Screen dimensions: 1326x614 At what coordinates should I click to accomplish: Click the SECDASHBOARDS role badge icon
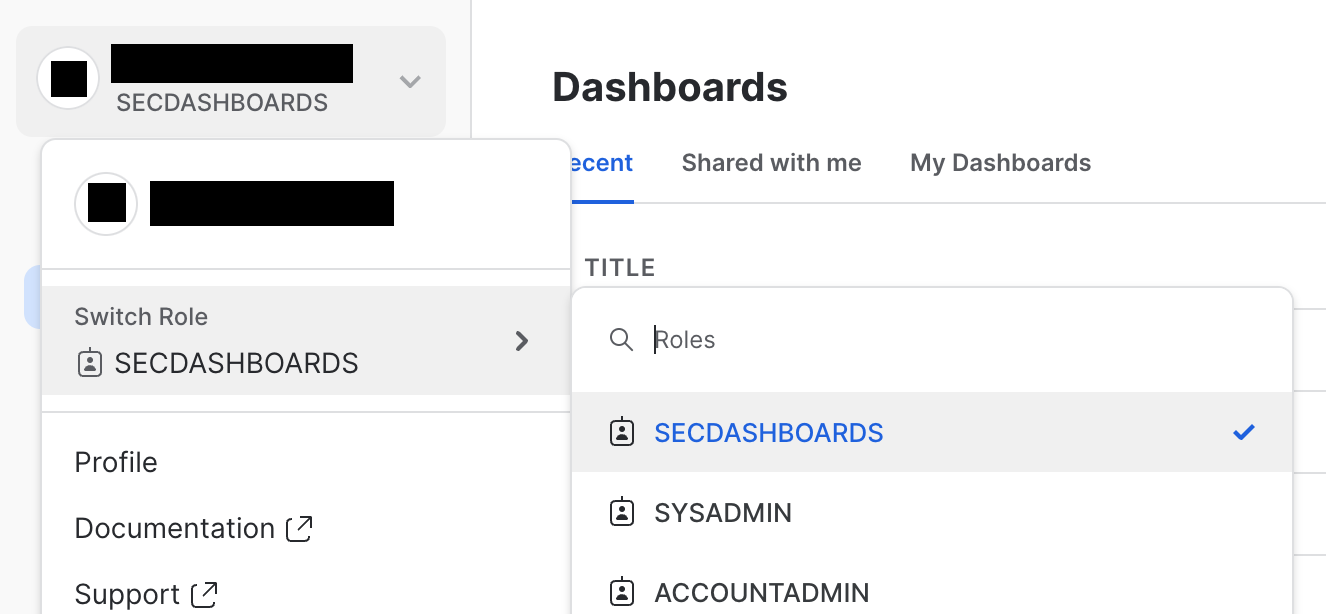point(622,432)
